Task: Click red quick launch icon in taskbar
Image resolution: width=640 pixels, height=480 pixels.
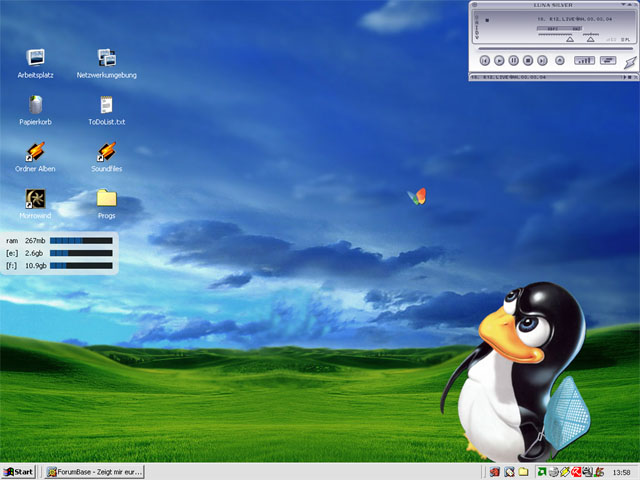Action: (x=495, y=472)
